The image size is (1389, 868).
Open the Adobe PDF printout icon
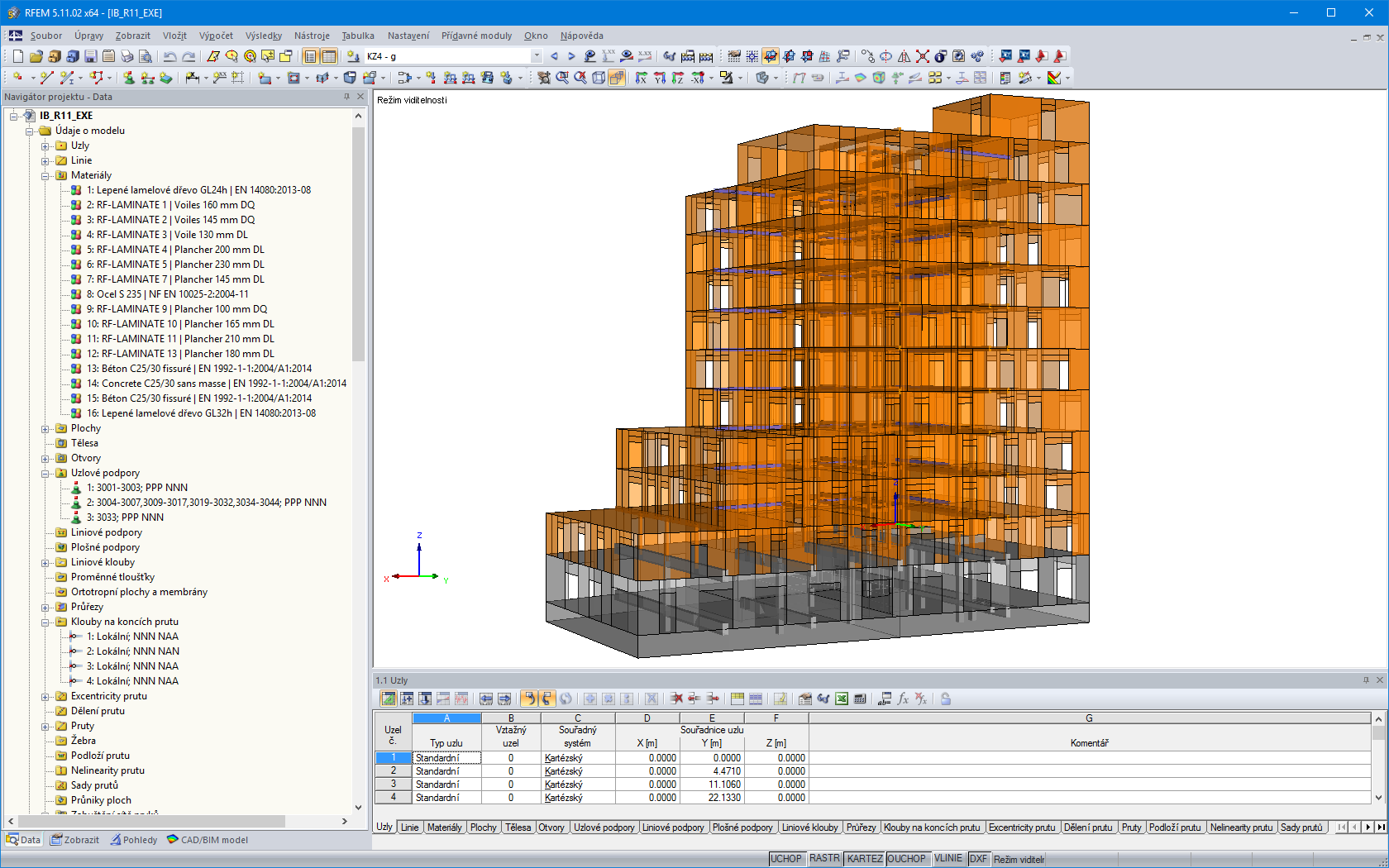(1042, 56)
